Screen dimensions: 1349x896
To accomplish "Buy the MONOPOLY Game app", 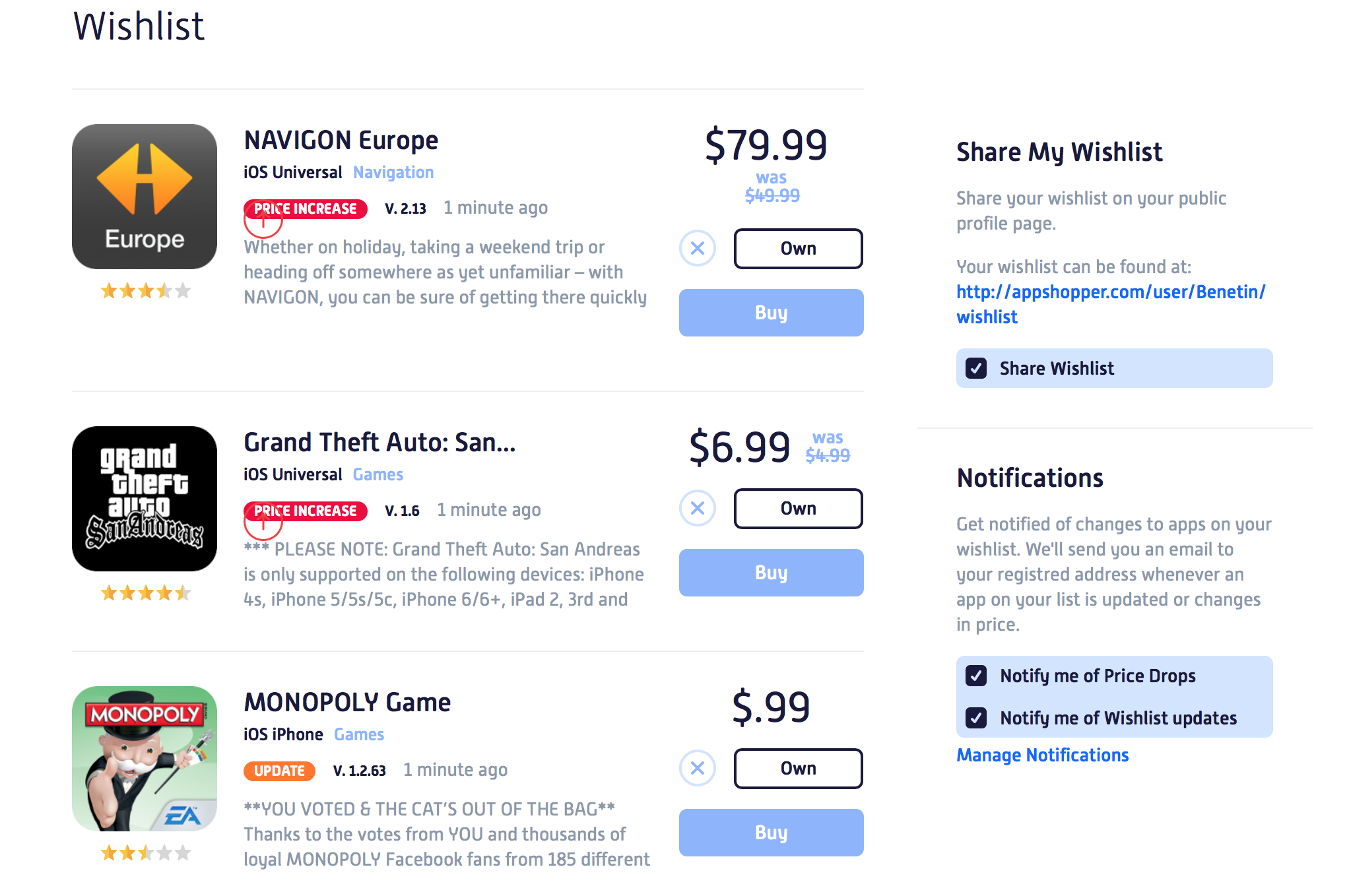I will click(772, 833).
